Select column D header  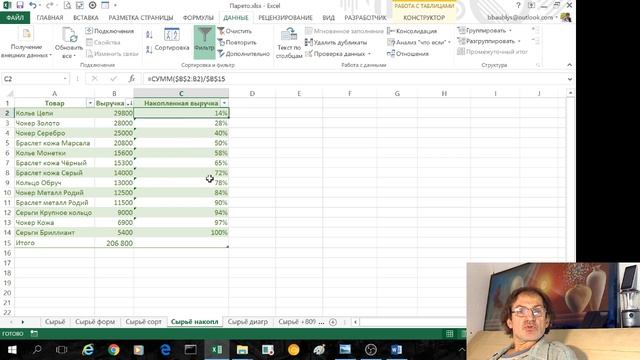252,93
